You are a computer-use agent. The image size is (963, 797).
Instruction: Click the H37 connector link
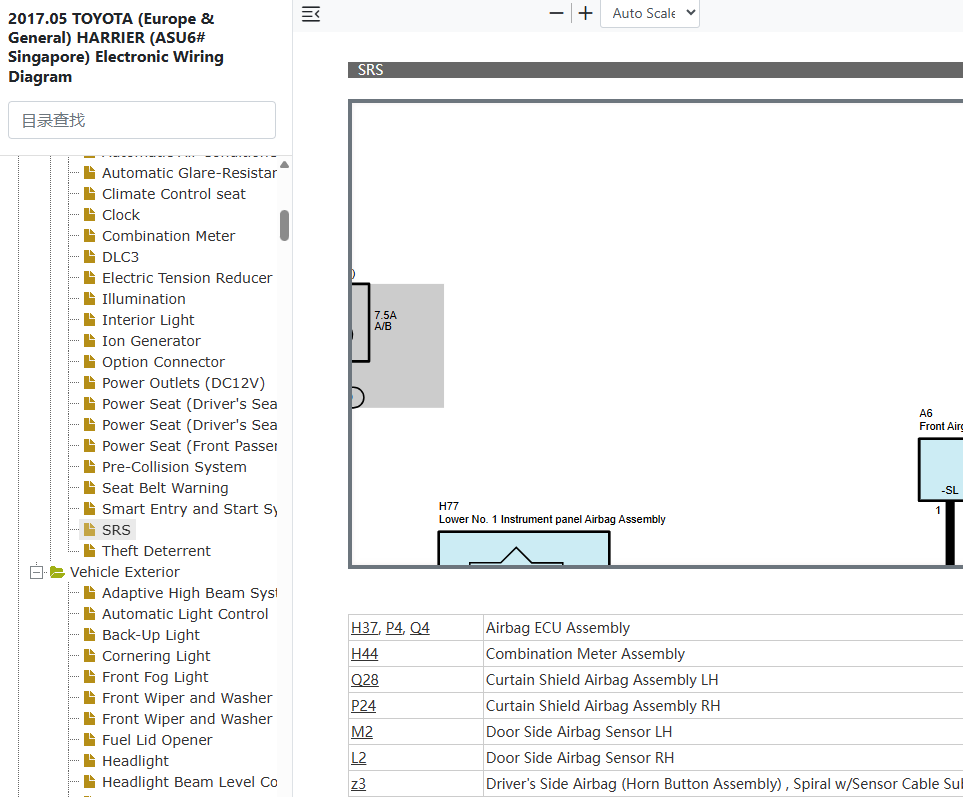[365, 628]
